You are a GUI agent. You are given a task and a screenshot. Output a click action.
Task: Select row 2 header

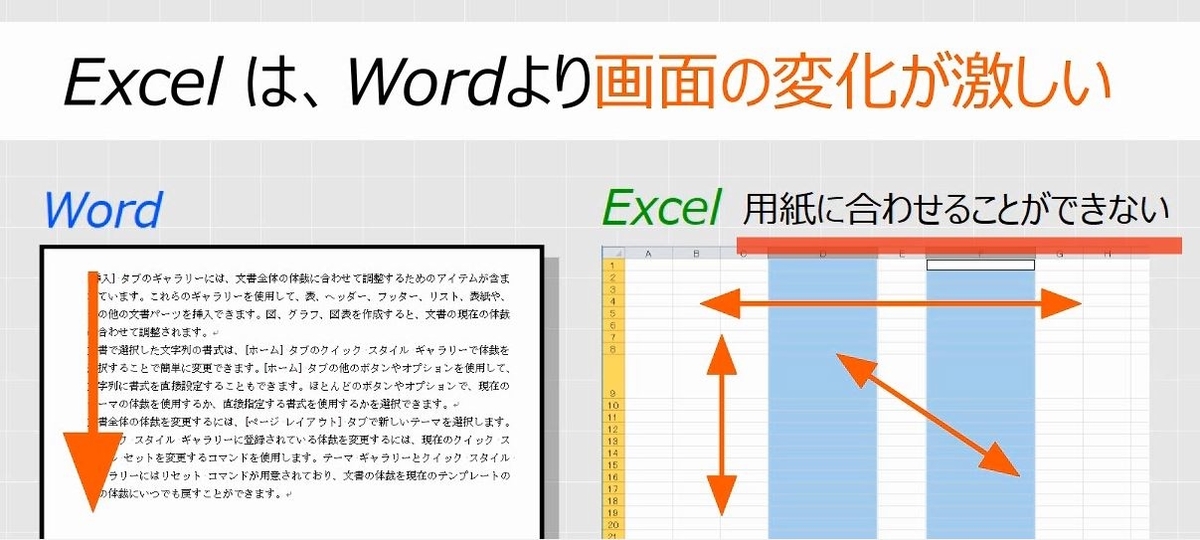(612, 277)
